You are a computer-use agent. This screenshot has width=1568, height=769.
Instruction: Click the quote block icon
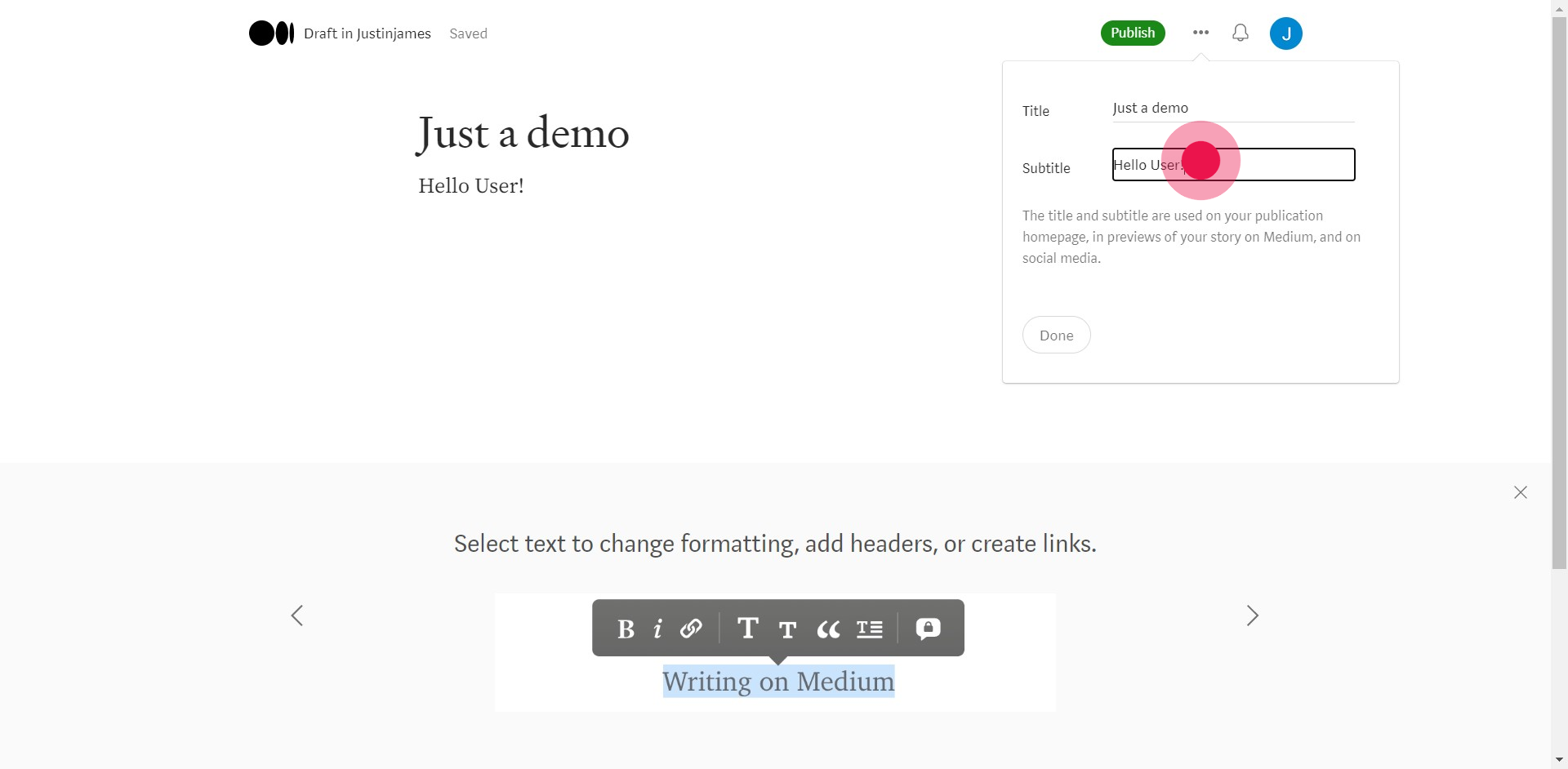pos(828,629)
